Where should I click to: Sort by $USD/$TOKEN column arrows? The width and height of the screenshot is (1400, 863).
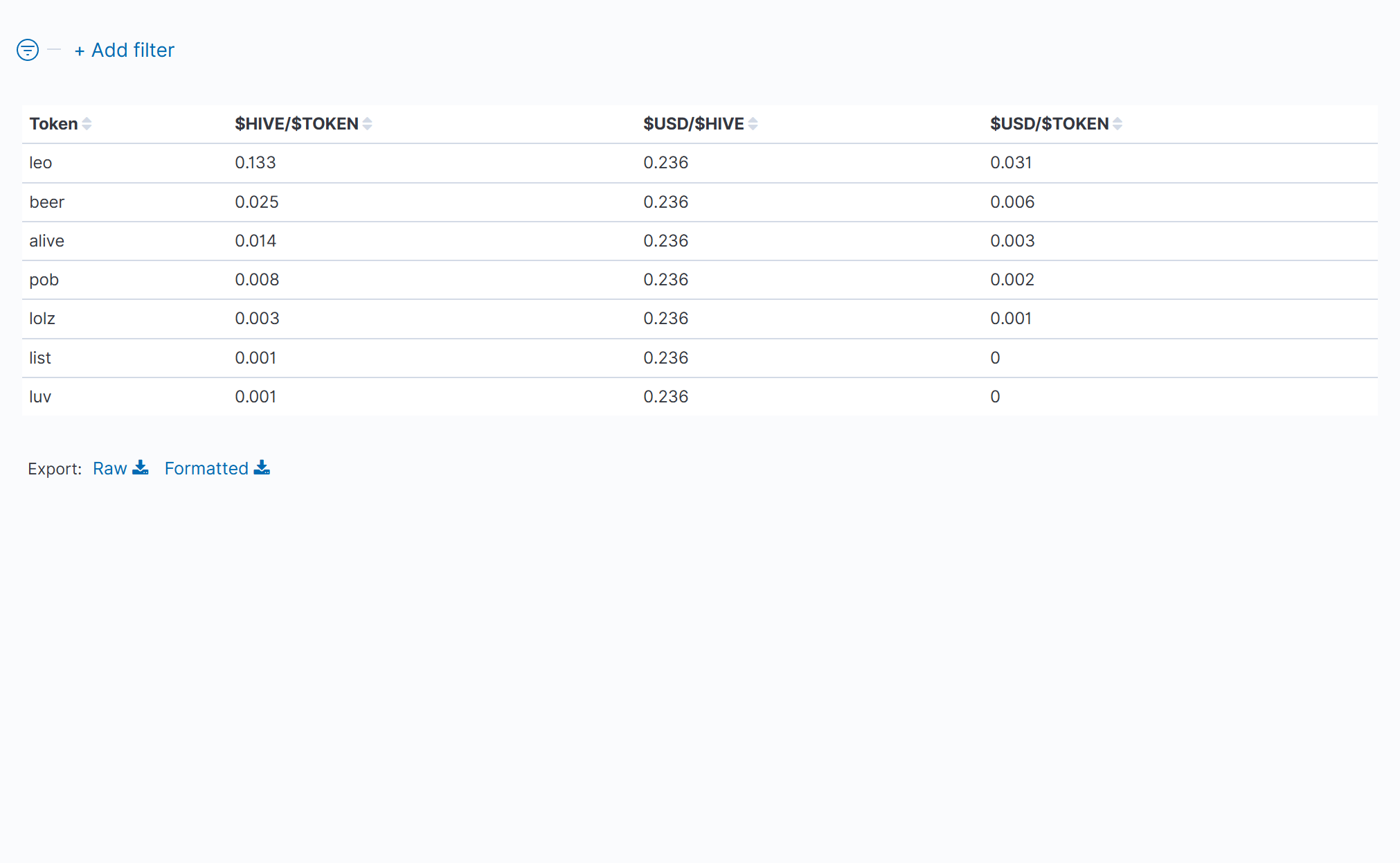pyautogui.click(x=1118, y=124)
